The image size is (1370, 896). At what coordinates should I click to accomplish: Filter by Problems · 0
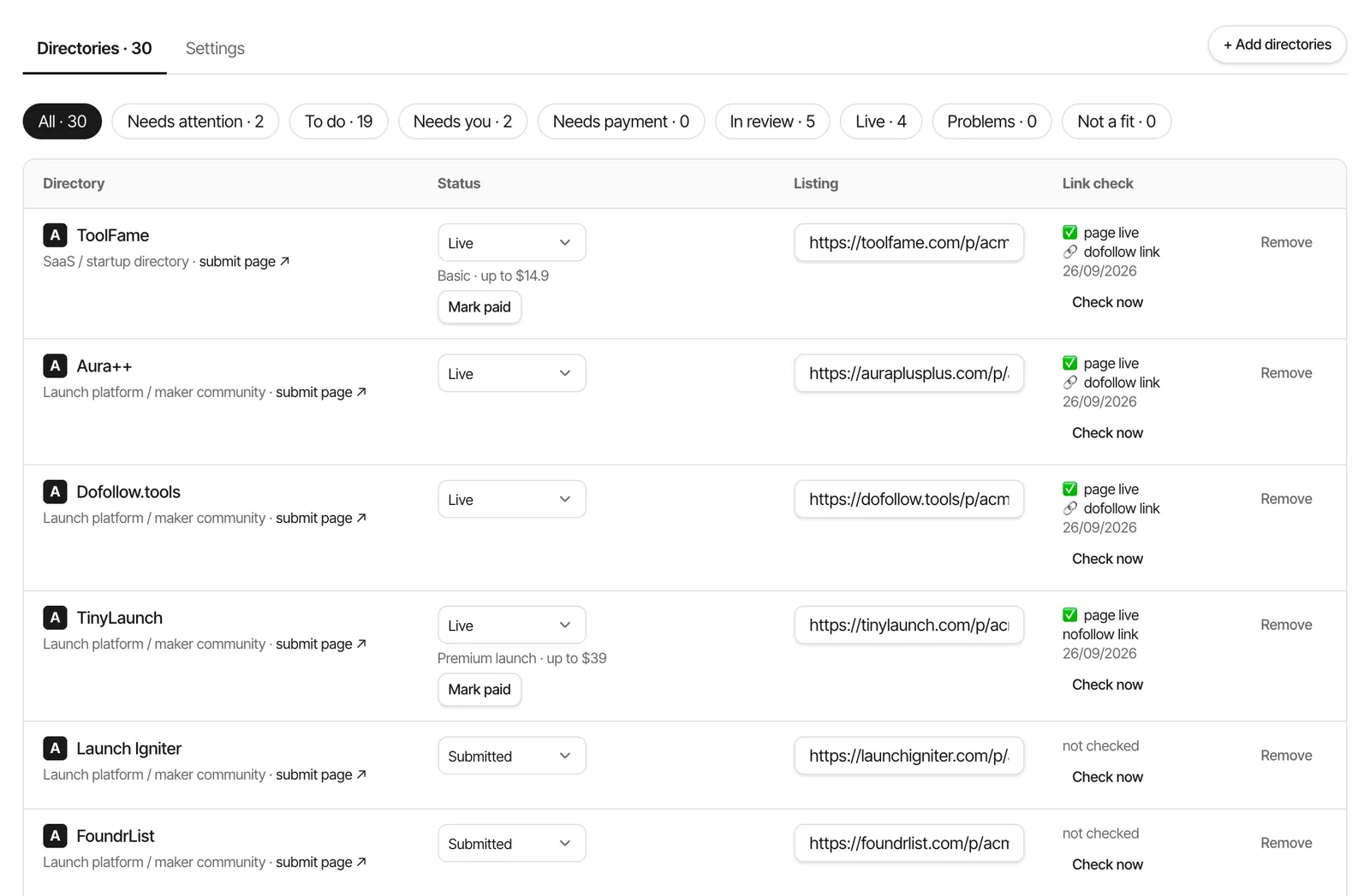pos(992,122)
